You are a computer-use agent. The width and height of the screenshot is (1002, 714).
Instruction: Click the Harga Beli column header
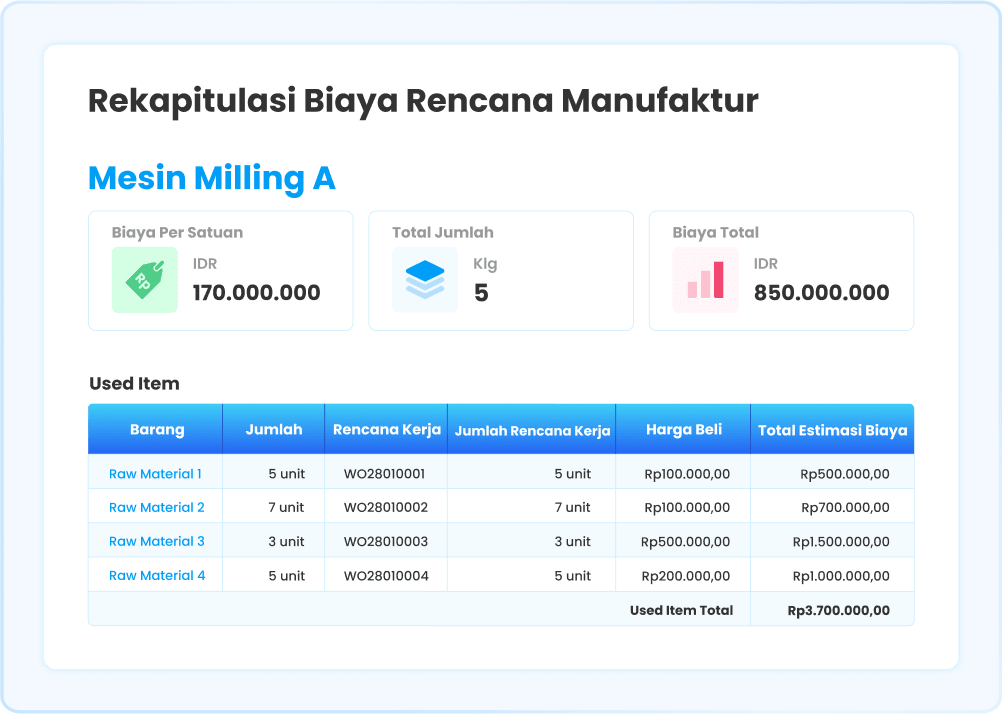pos(683,429)
